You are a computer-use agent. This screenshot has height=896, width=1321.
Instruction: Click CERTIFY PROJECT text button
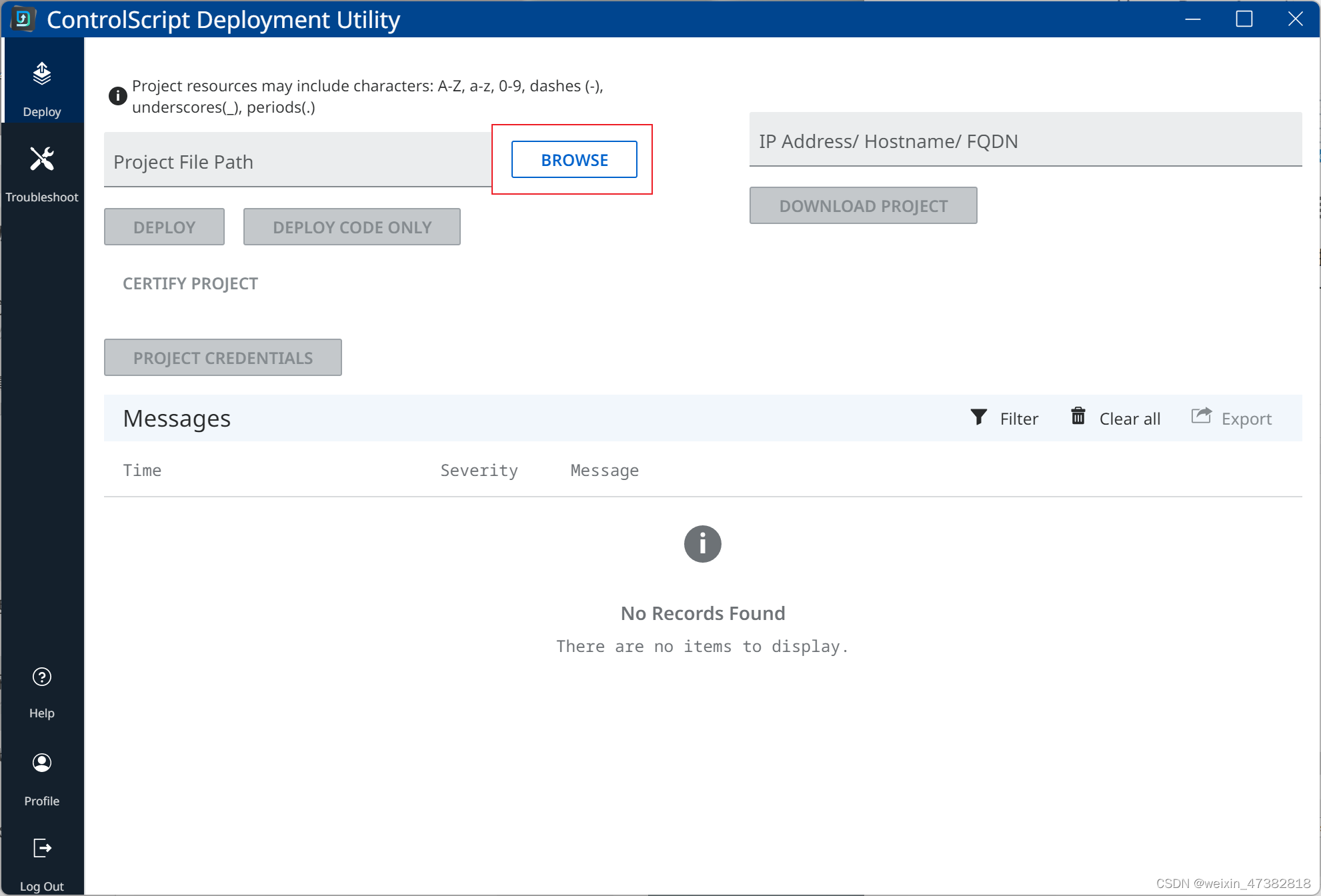190,283
